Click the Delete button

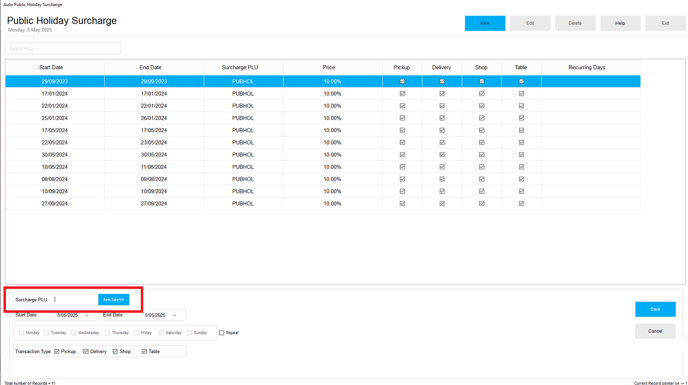point(575,23)
